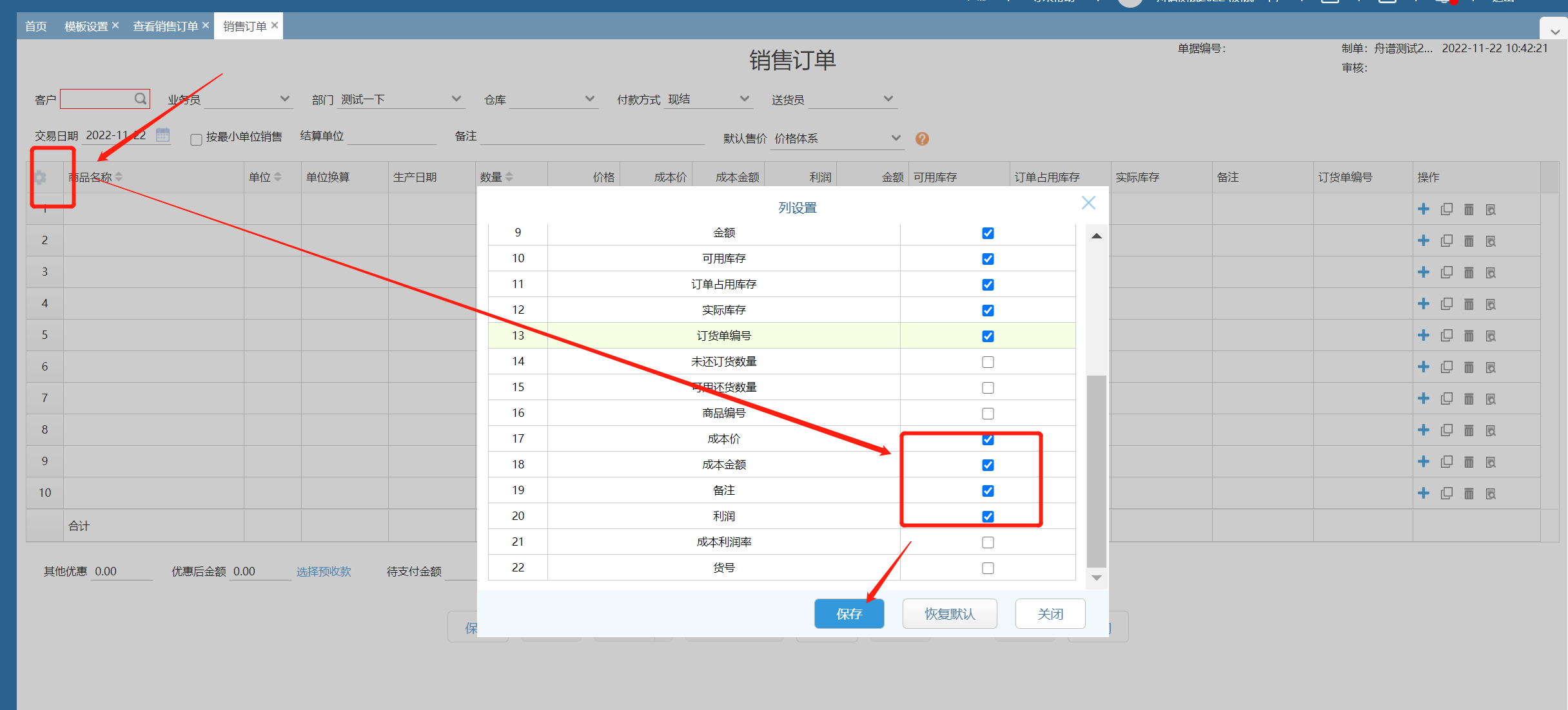The width and height of the screenshot is (1568, 710).
Task: Delete row 5 using the trash icon
Action: pyautogui.click(x=1469, y=336)
